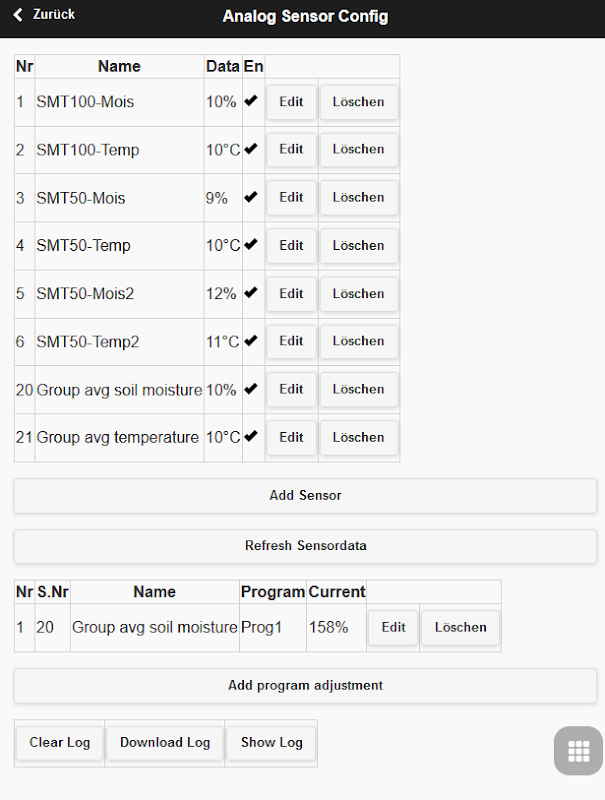Open the grid menu button at the corner
The height and width of the screenshot is (800, 605).
click(578, 751)
